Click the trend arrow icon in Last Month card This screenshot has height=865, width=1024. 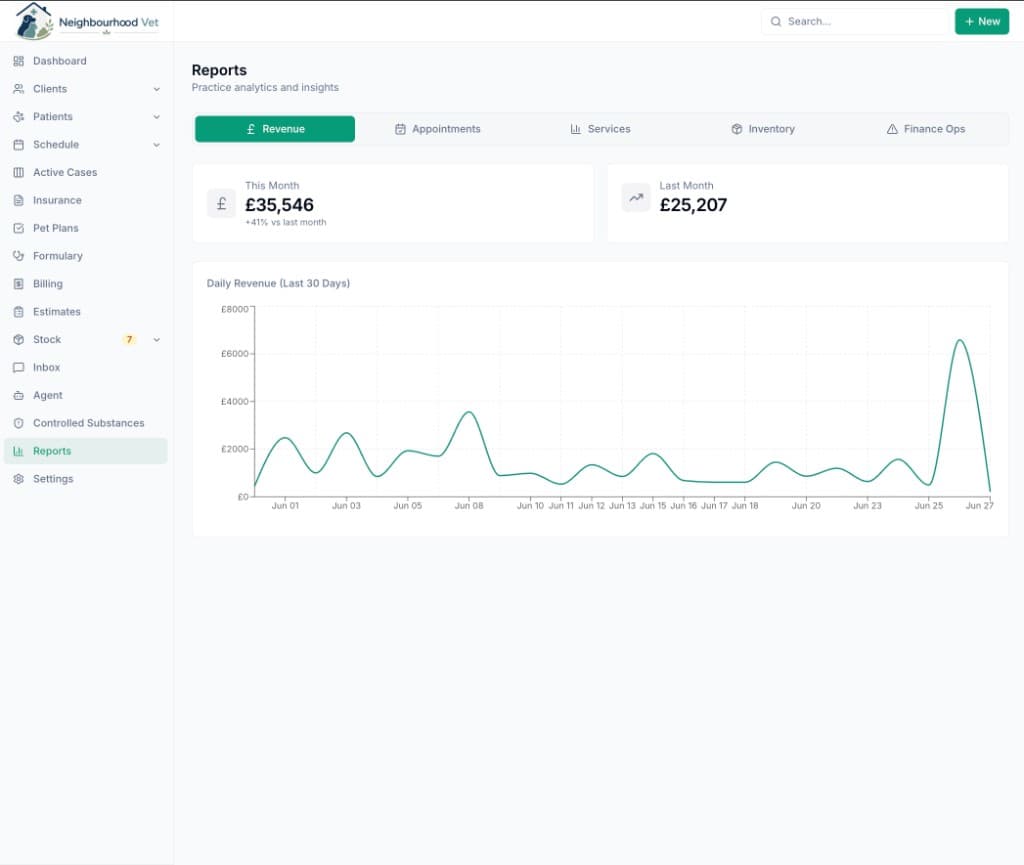[635, 198]
